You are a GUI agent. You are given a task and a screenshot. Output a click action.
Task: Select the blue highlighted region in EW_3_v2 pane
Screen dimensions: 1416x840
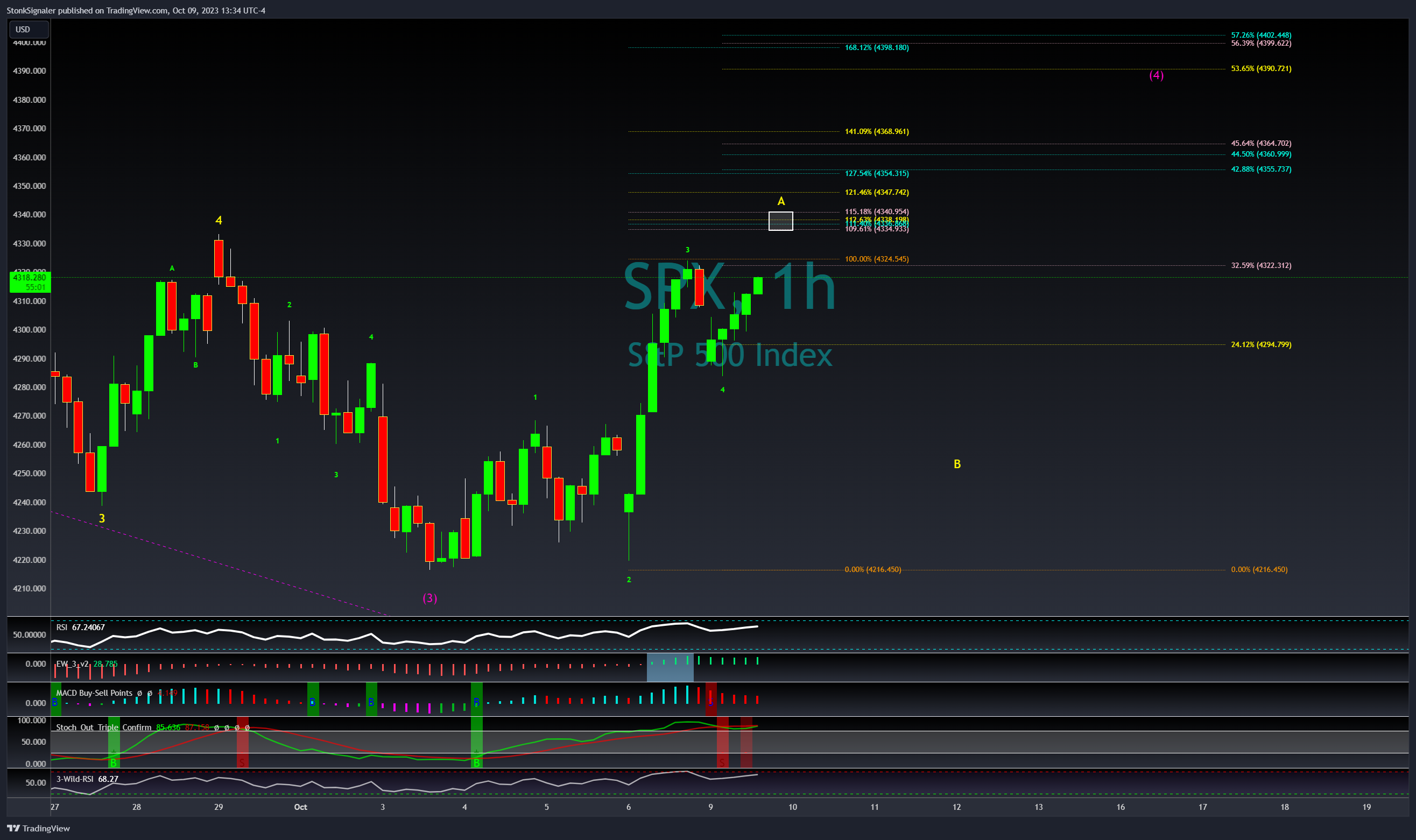pyautogui.click(x=670, y=667)
